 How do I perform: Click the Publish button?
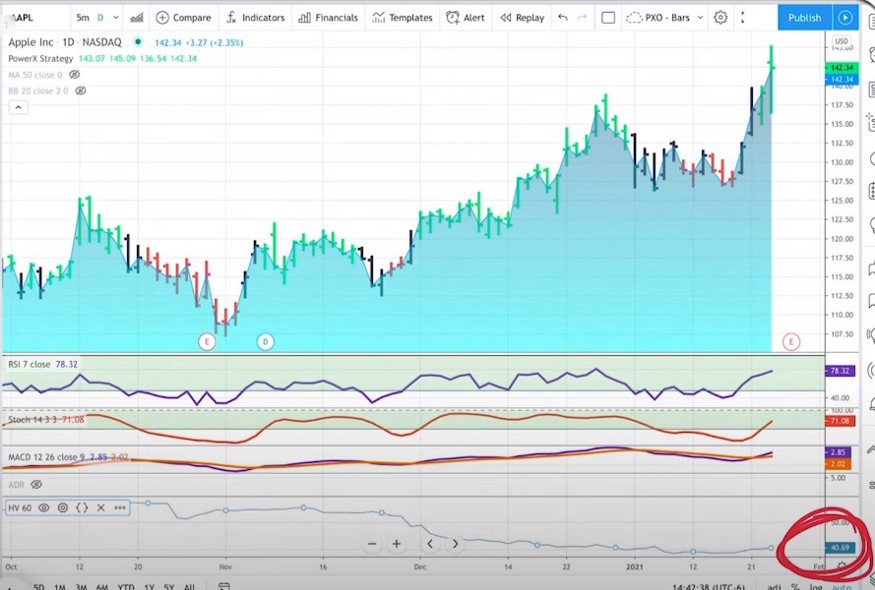[805, 18]
